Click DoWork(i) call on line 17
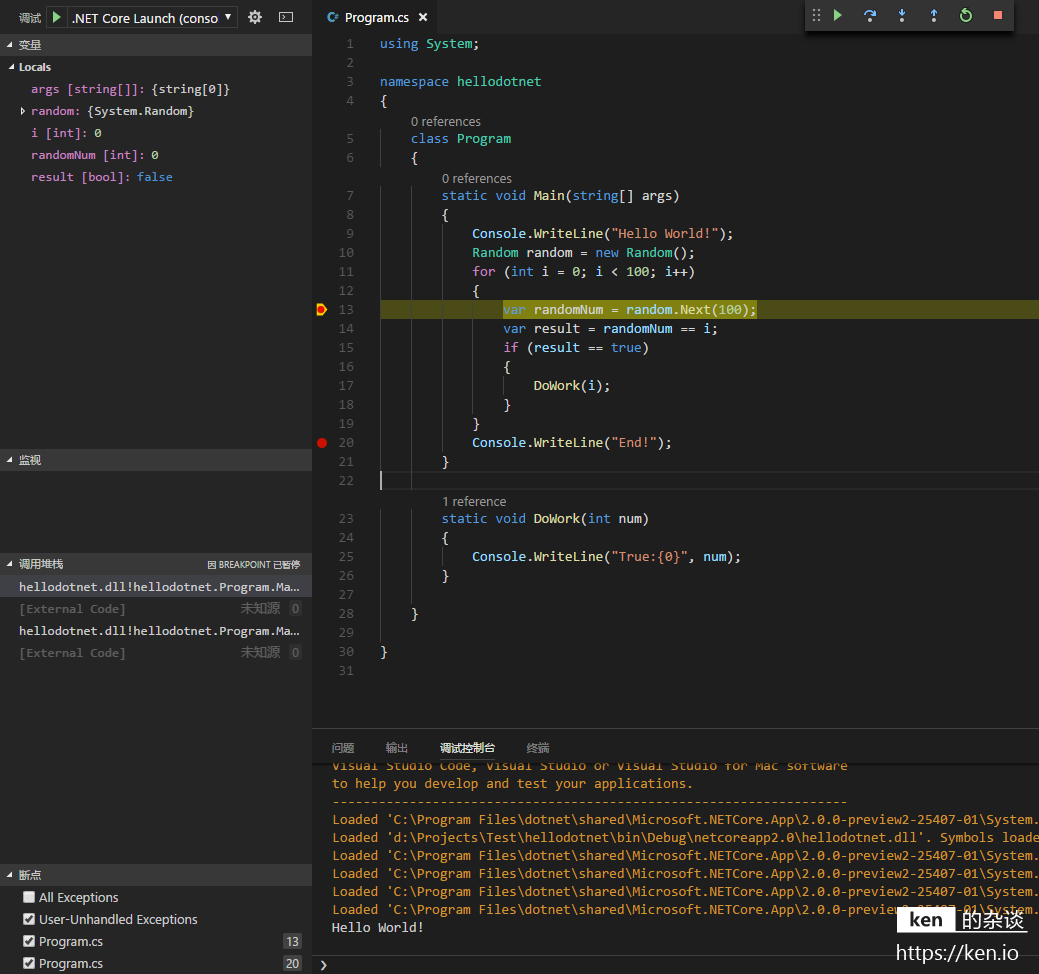 572,386
